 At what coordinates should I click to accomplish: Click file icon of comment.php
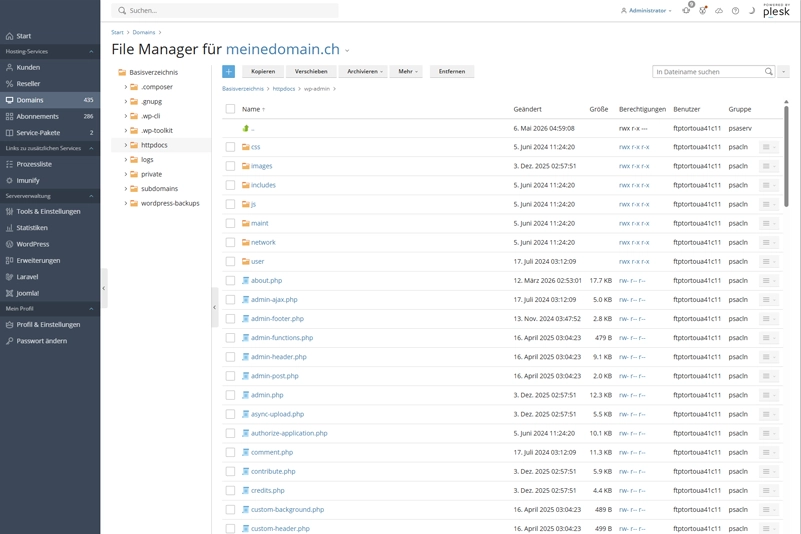tap(246, 452)
